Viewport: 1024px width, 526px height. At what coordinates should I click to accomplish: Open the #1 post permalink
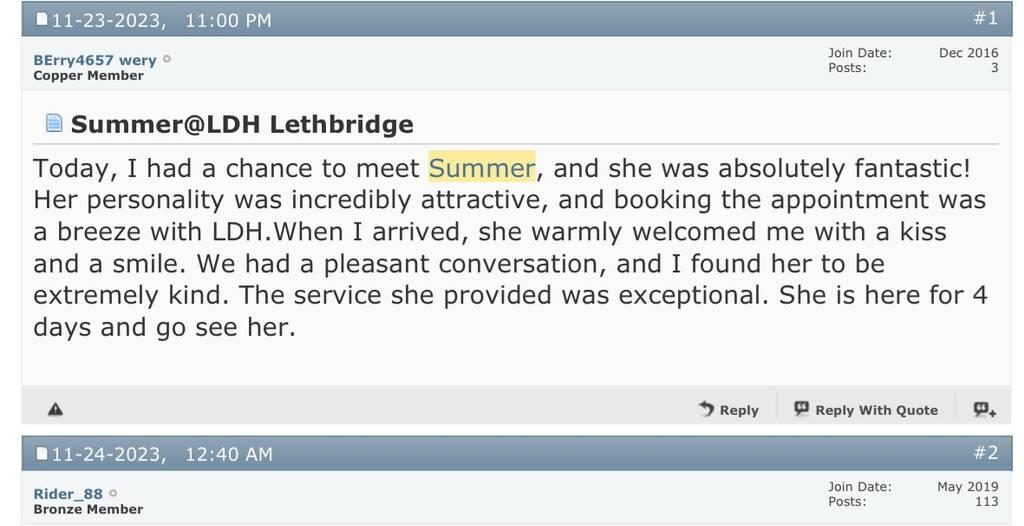click(985, 19)
